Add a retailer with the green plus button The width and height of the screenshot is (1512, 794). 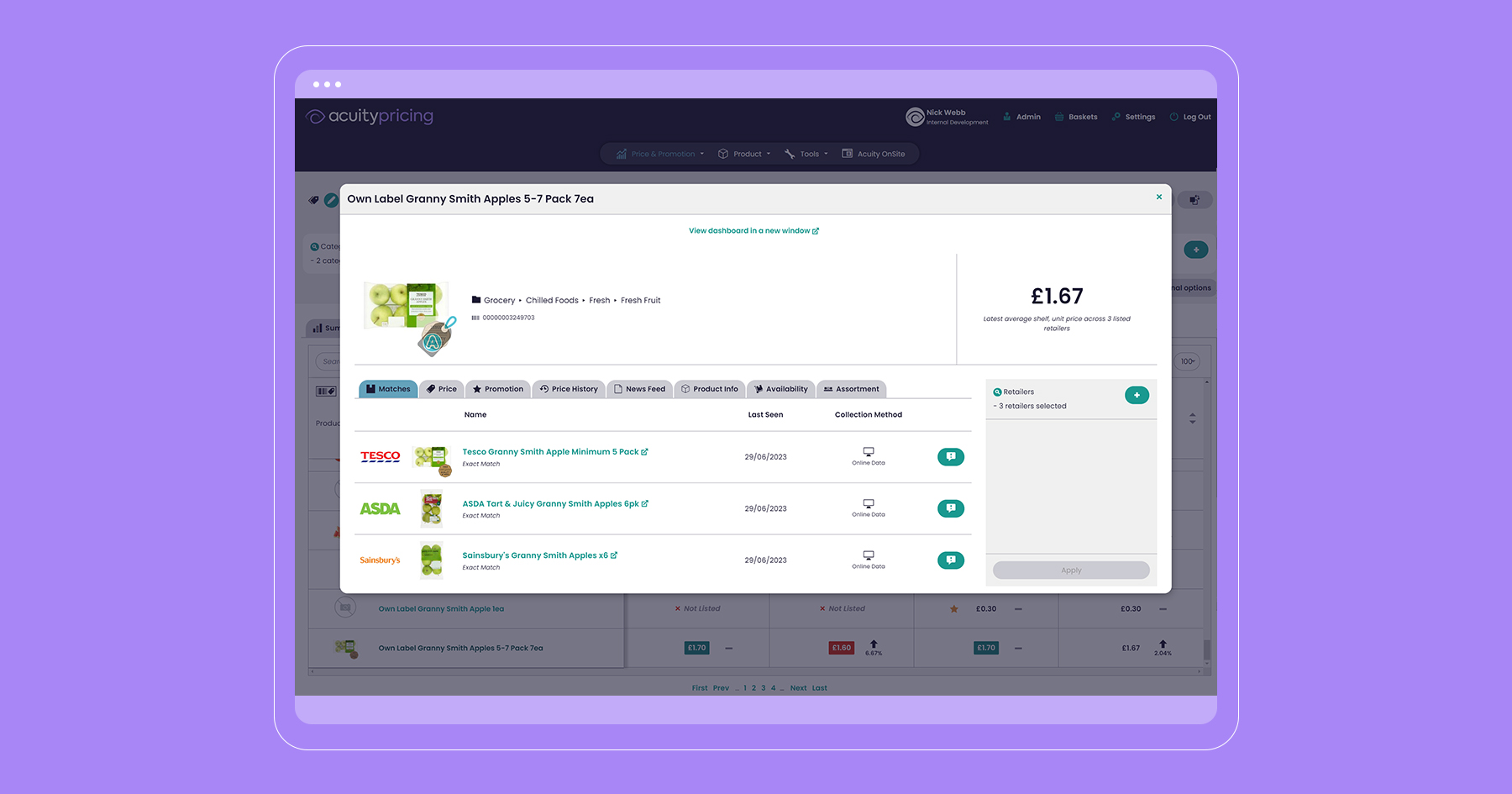(x=1137, y=395)
